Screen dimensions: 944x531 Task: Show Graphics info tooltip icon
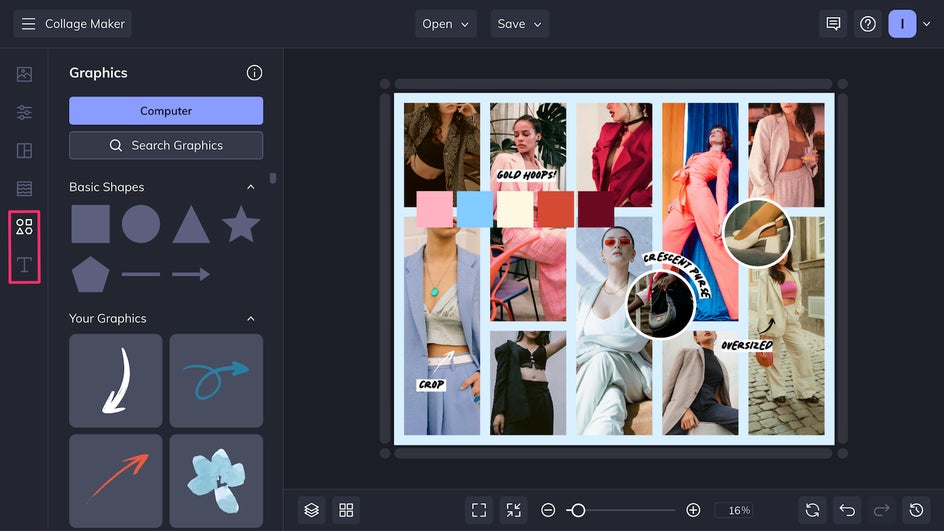tap(254, 73)
